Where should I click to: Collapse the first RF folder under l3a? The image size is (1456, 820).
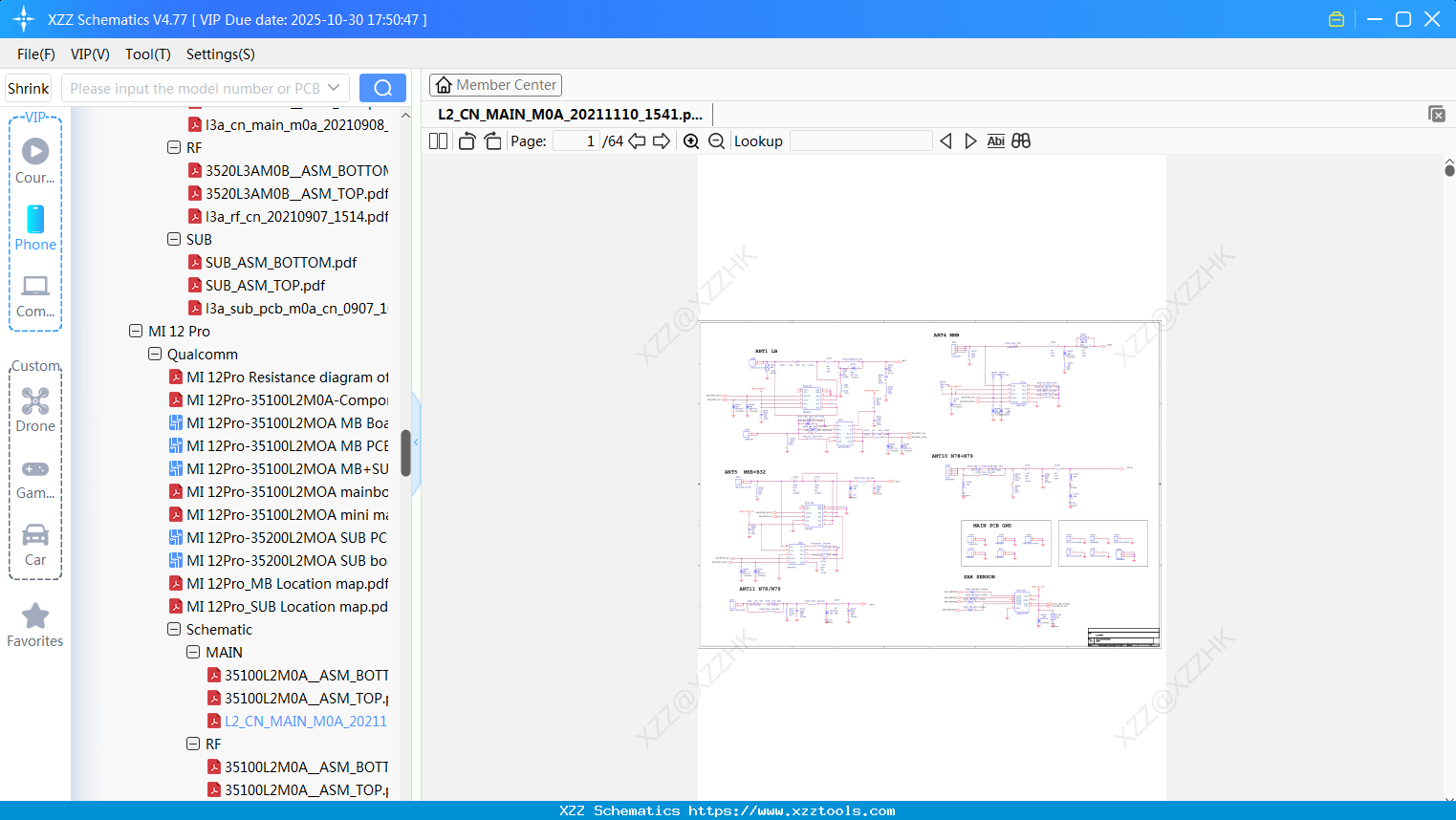point(174,147)
